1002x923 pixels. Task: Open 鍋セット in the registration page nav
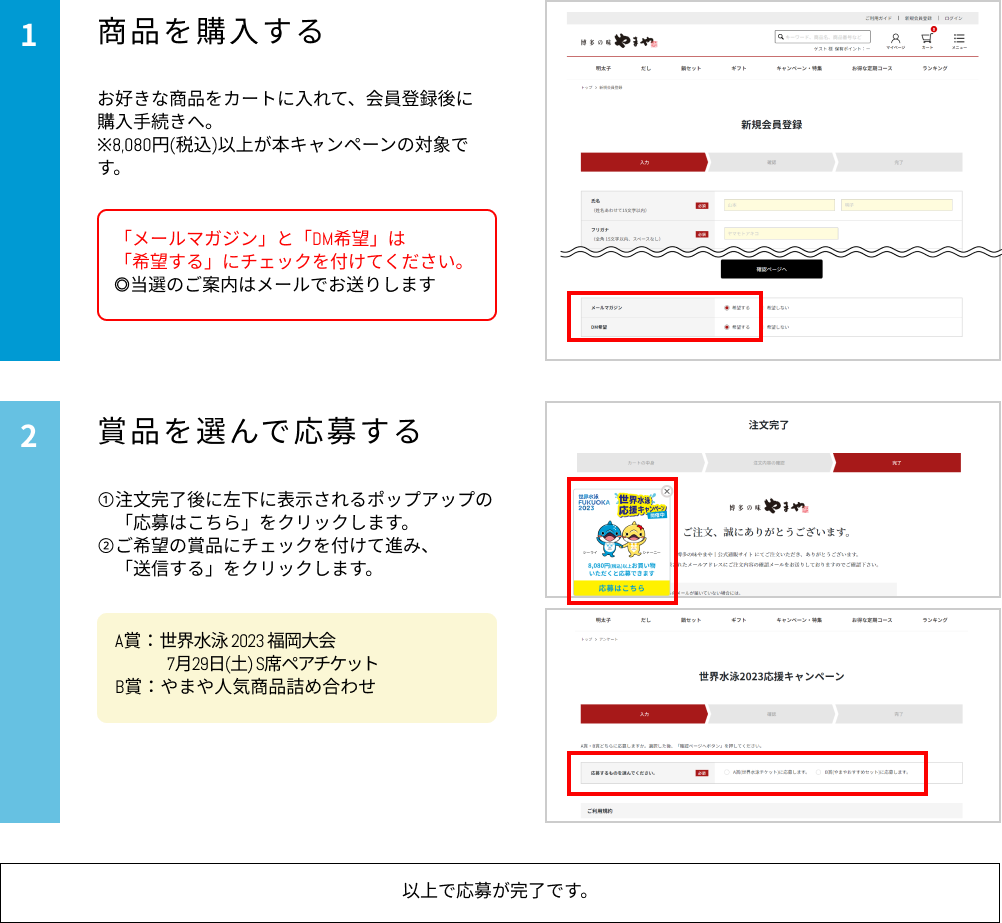(x=691, y=68)
